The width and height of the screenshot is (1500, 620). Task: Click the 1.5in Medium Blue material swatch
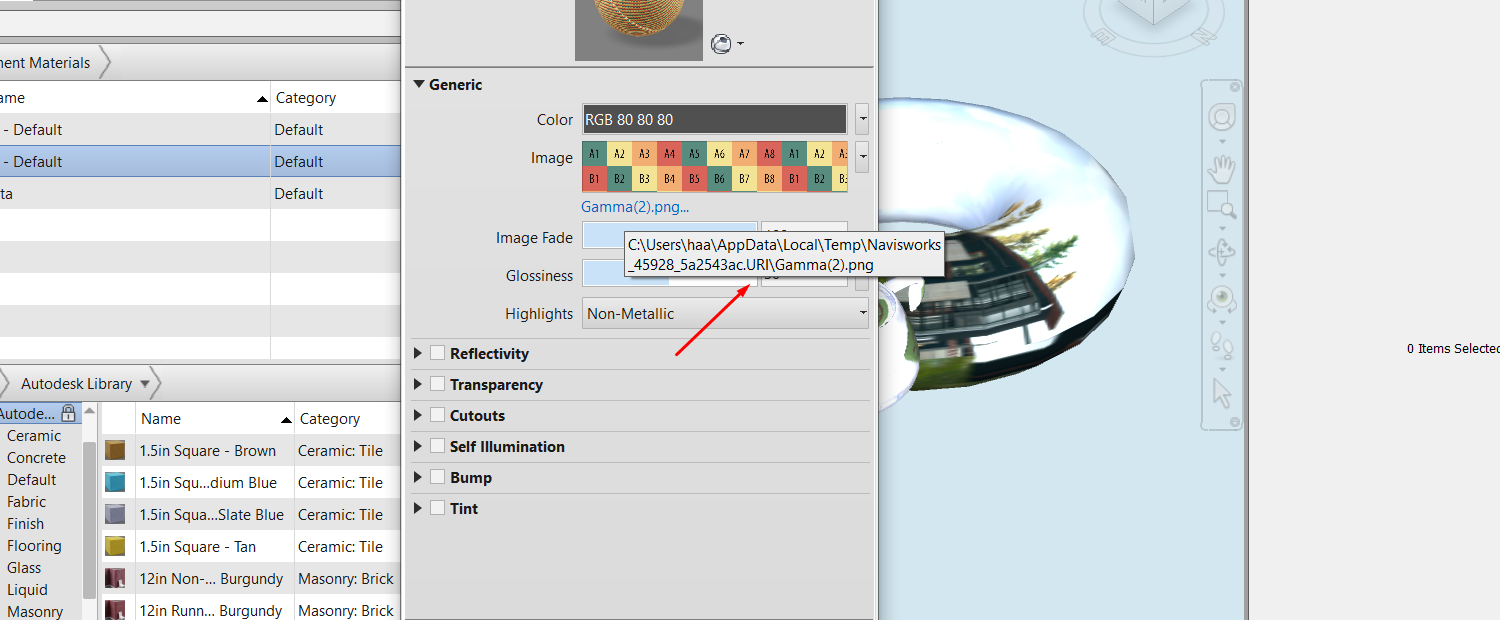115,482
